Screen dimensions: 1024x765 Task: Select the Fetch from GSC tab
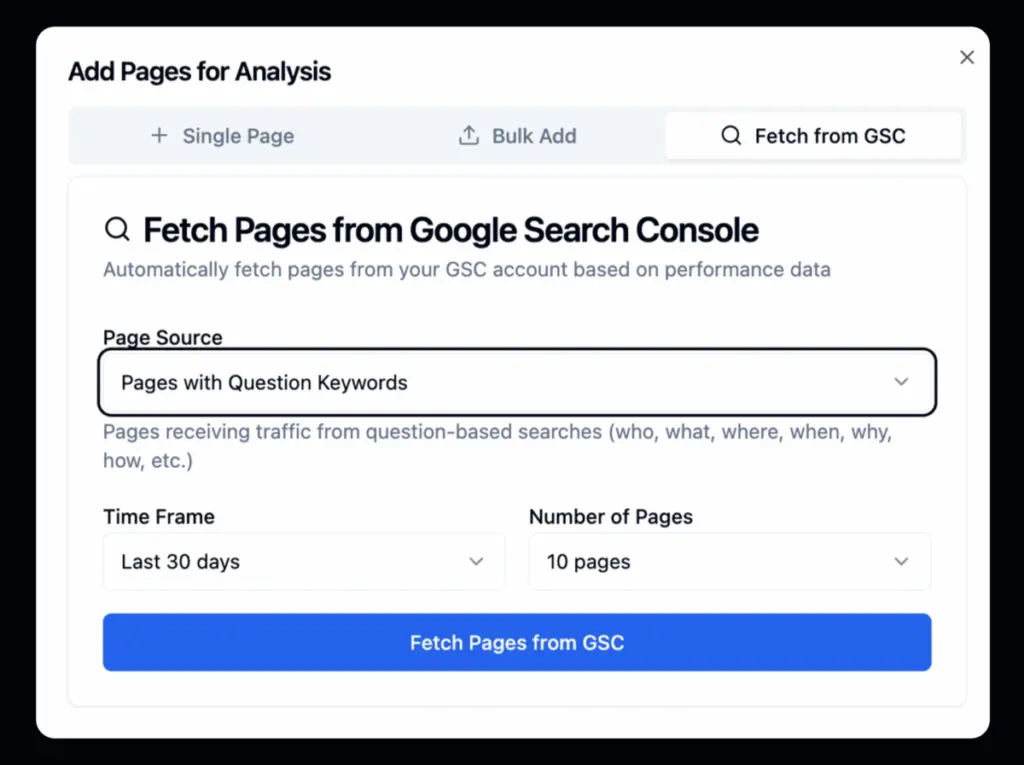(x=813, y=135)
